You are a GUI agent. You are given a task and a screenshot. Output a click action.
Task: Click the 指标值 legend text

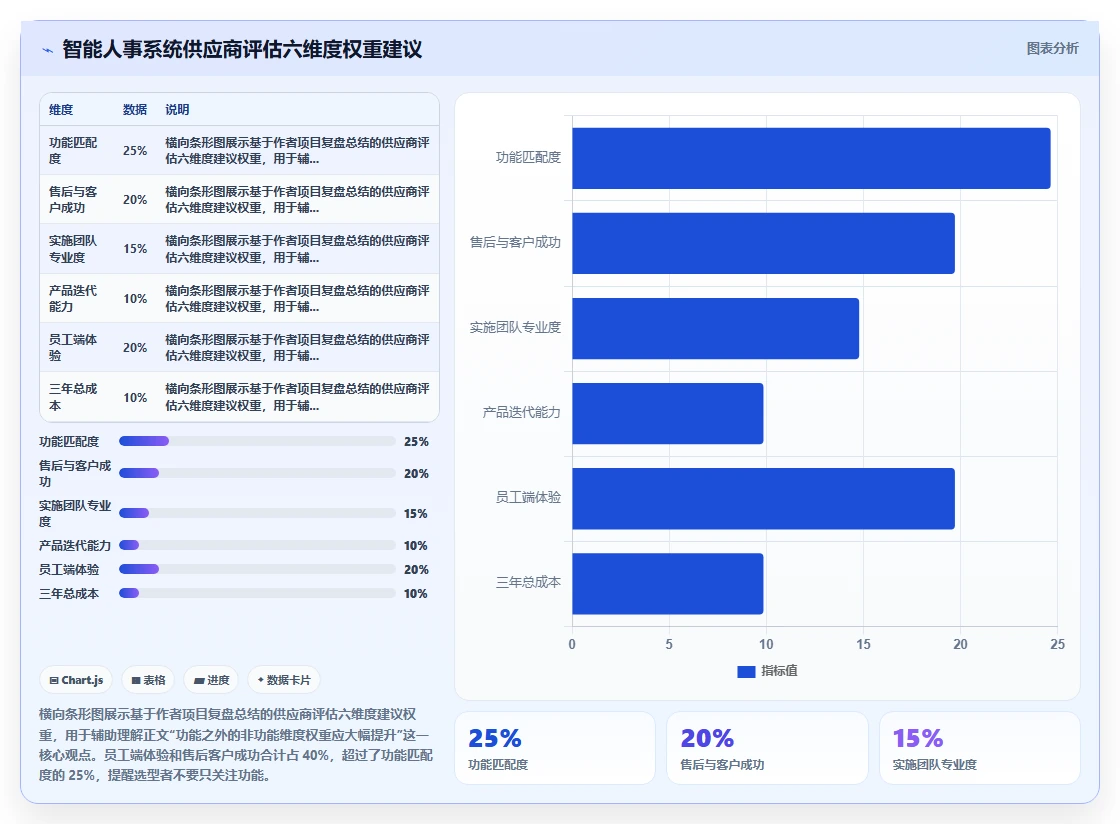pos(779,670)
